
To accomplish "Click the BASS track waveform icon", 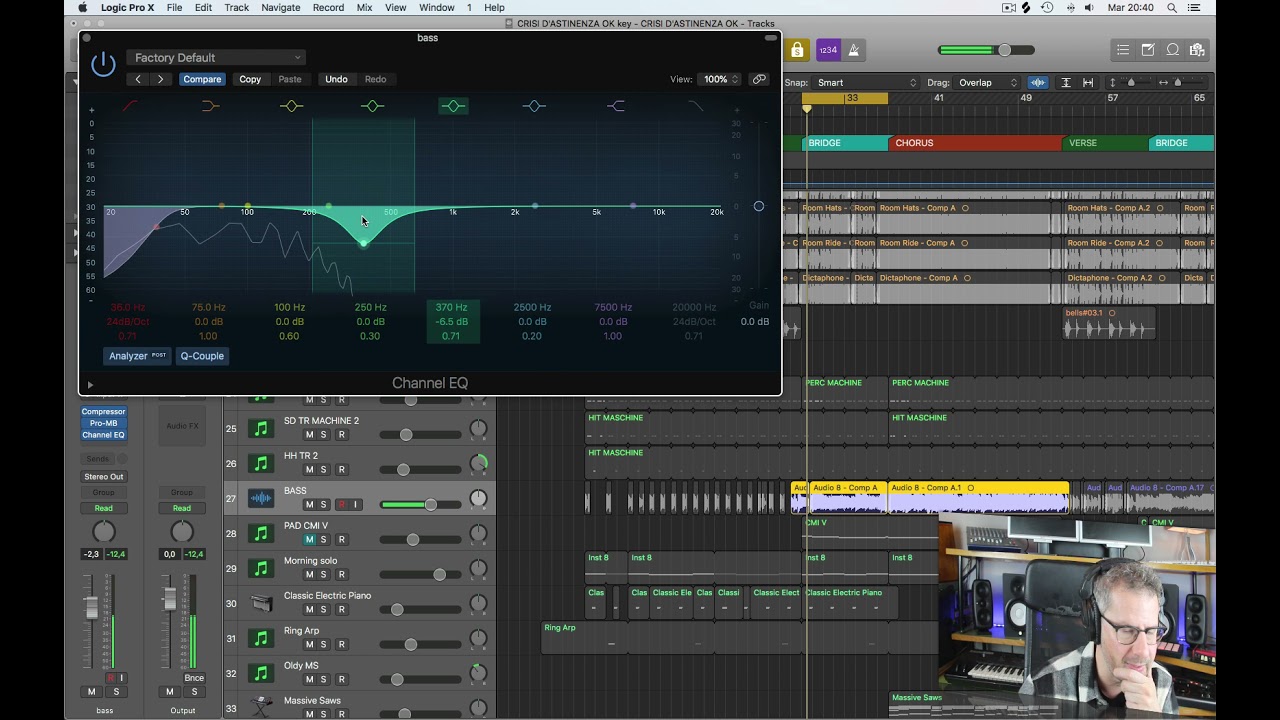I will click(x=261, y=498).
